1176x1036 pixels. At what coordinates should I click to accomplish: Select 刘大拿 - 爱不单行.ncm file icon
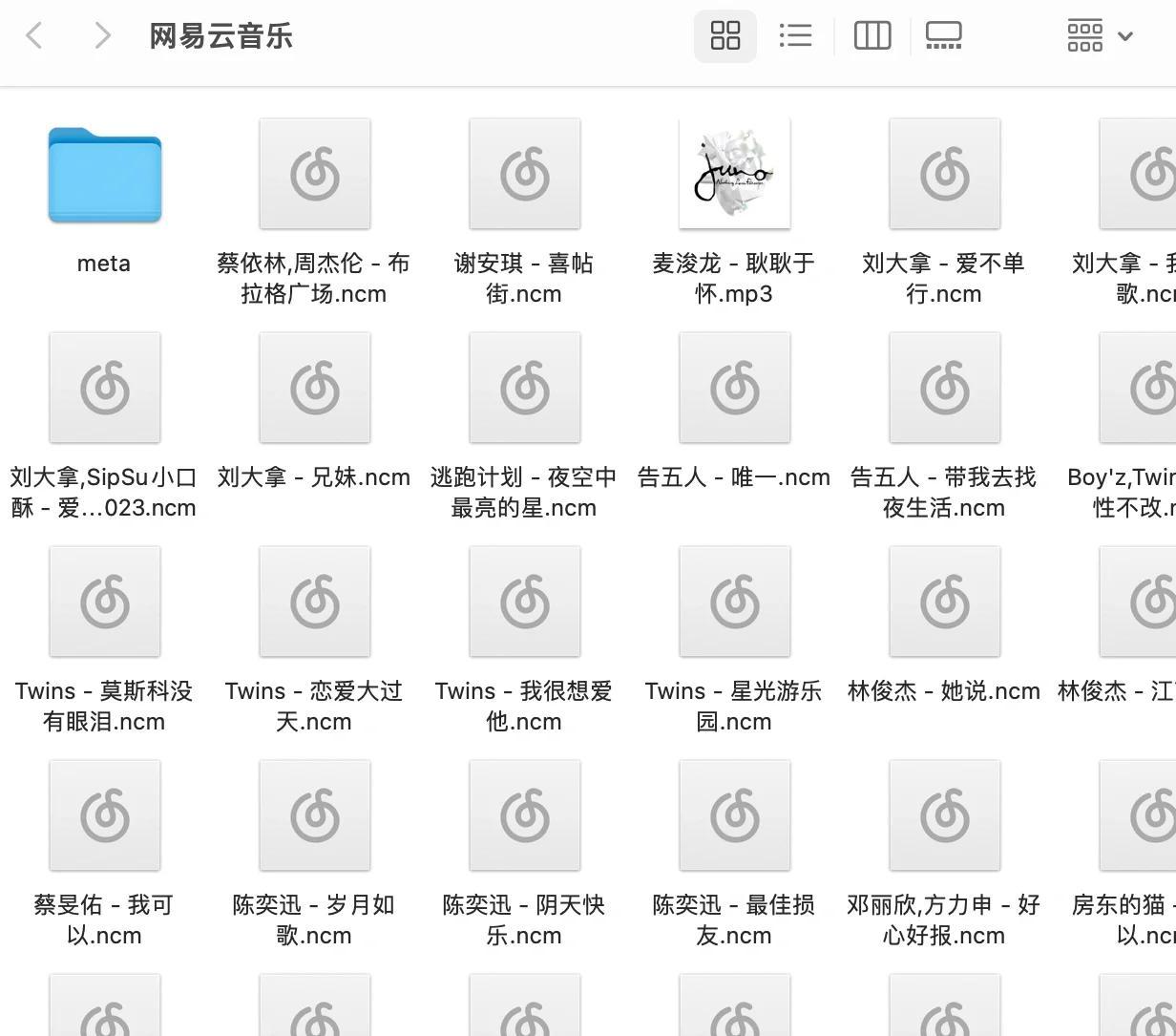click(945, 174)
